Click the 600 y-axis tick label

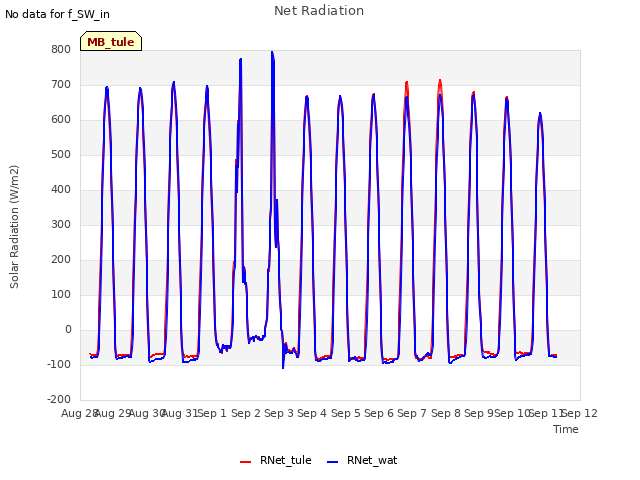pyautogui.click(x=61, y=120)
